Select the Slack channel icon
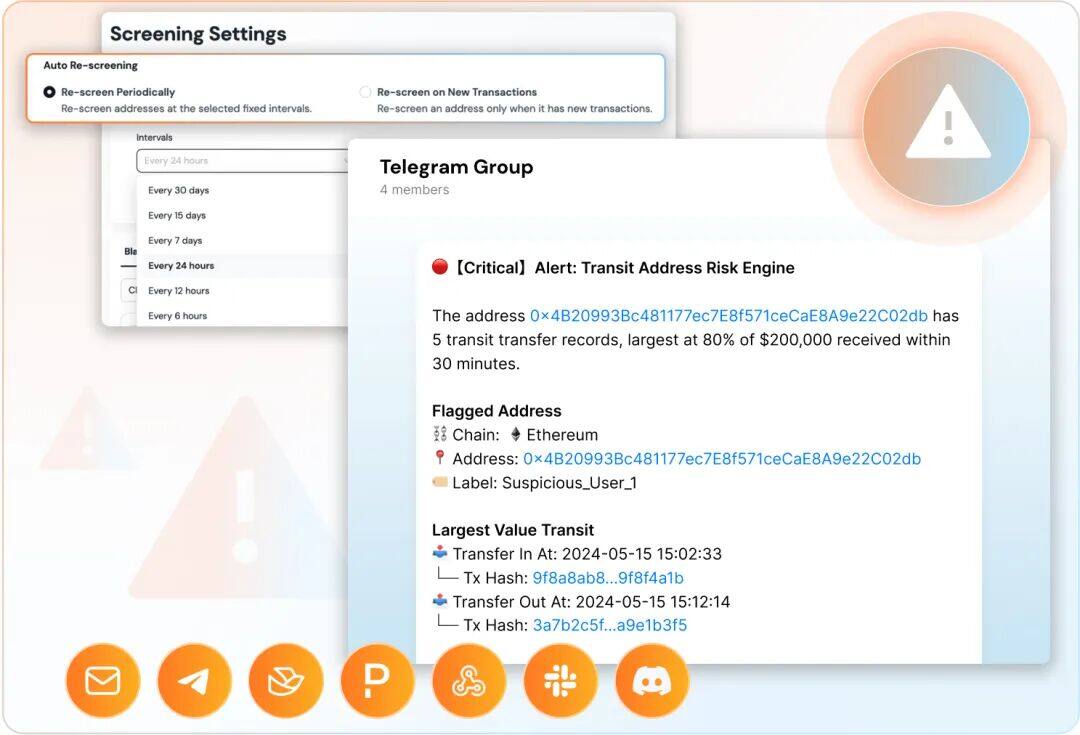The width and height of the screenshot is (1080, 735). click(561, 681)
